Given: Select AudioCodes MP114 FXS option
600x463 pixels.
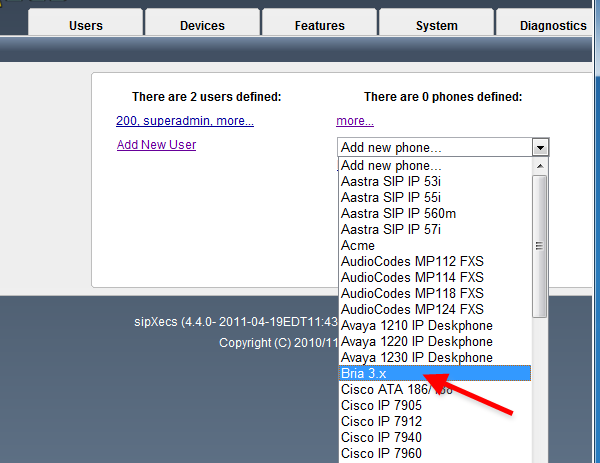Looking at the screenshot, I should (x=435, y=277).
